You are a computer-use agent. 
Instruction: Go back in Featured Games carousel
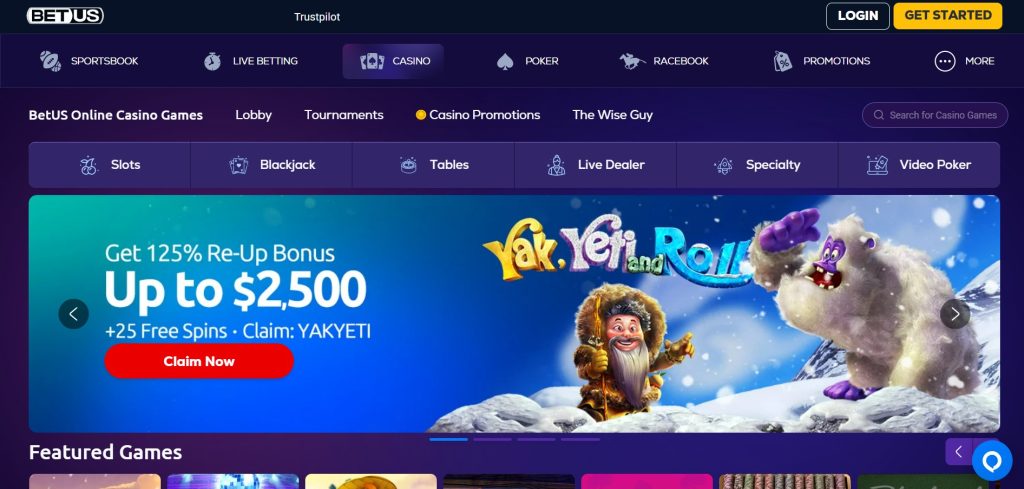(959, 452)
